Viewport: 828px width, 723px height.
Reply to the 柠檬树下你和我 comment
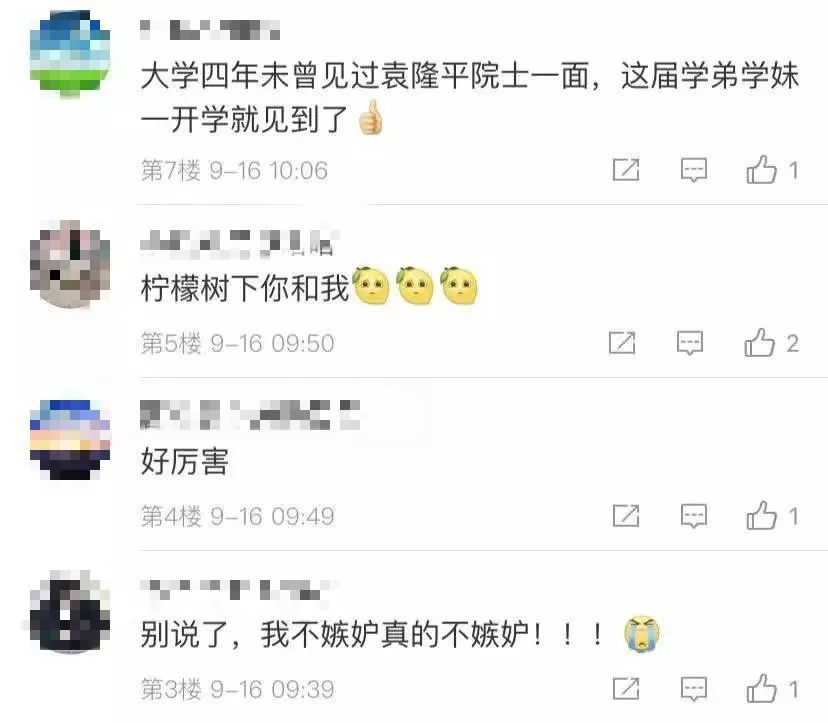coord(690,343)
